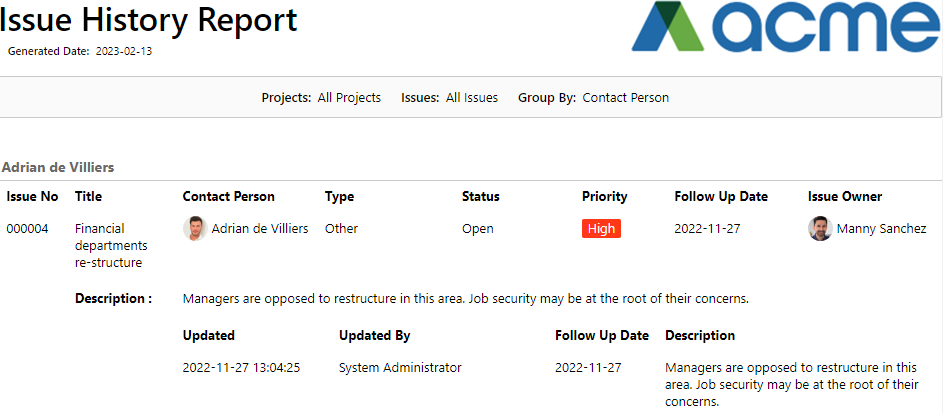The width and height of the screenshot is (943, 413).
Task: Click the Manny Sanchez owner name
Action: [x=881, y=229]
